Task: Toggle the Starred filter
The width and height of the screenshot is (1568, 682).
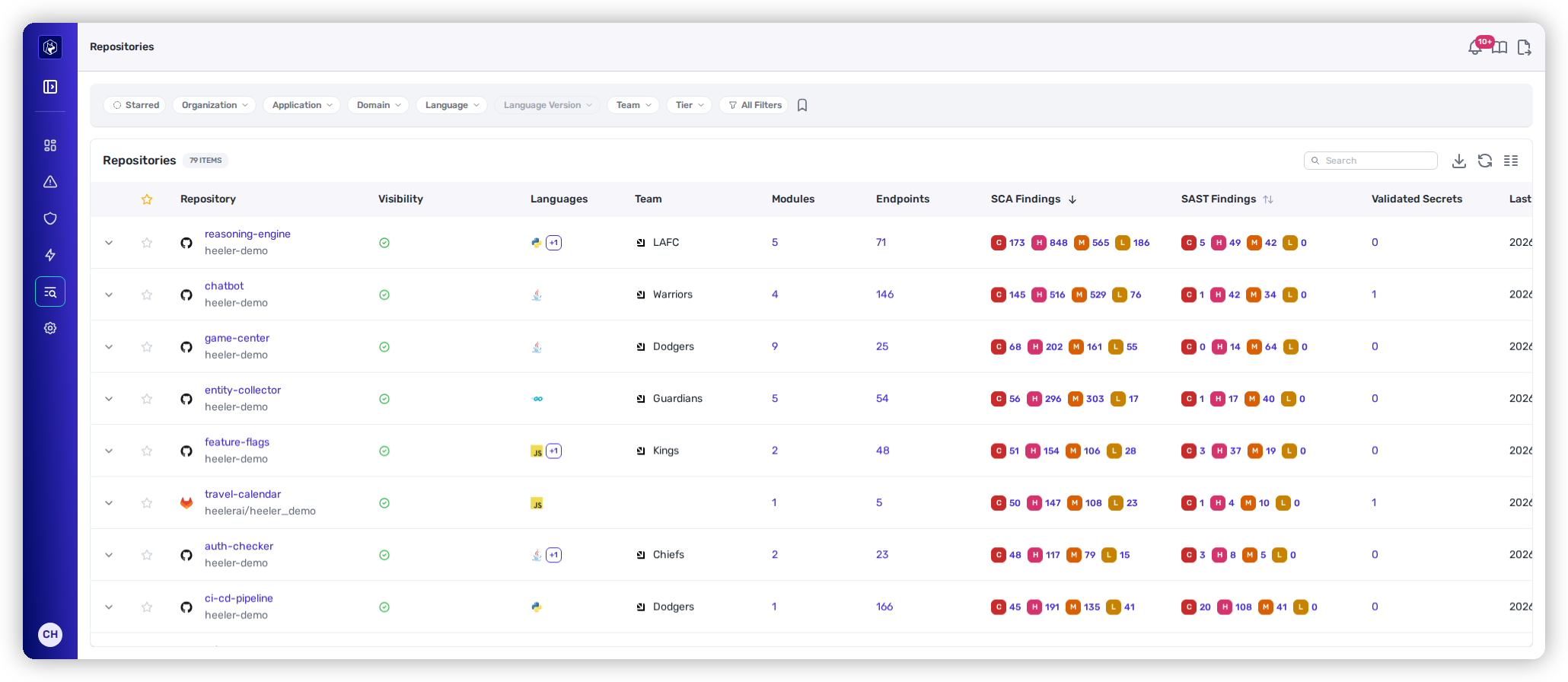Action: click(x=136, y=105)
